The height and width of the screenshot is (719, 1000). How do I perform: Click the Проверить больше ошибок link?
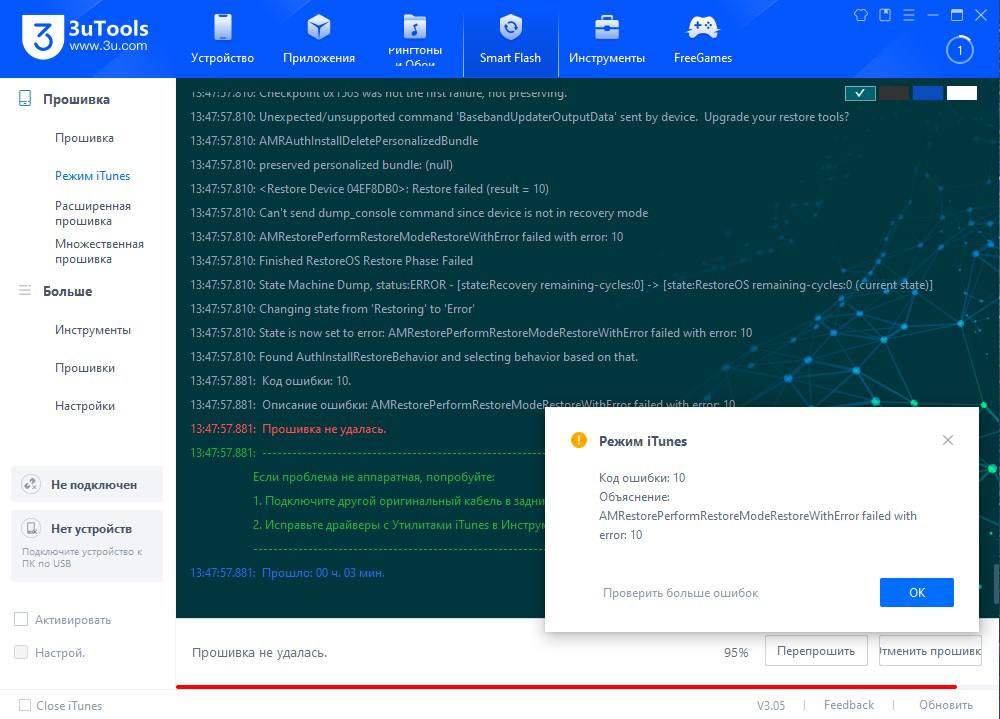pos(680,593)
